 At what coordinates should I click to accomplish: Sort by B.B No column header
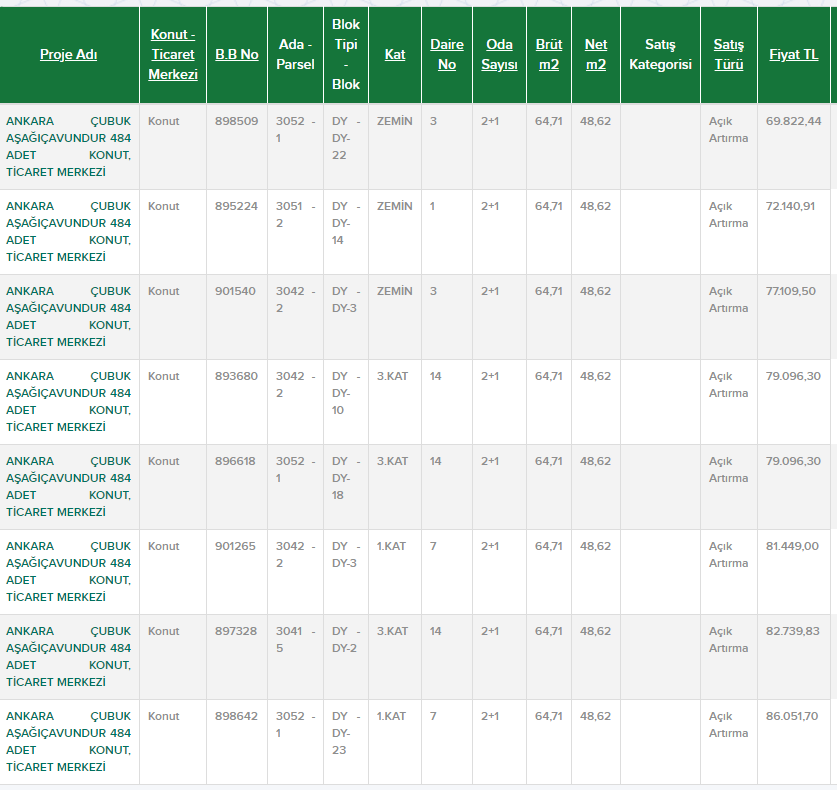coord(236,54)
